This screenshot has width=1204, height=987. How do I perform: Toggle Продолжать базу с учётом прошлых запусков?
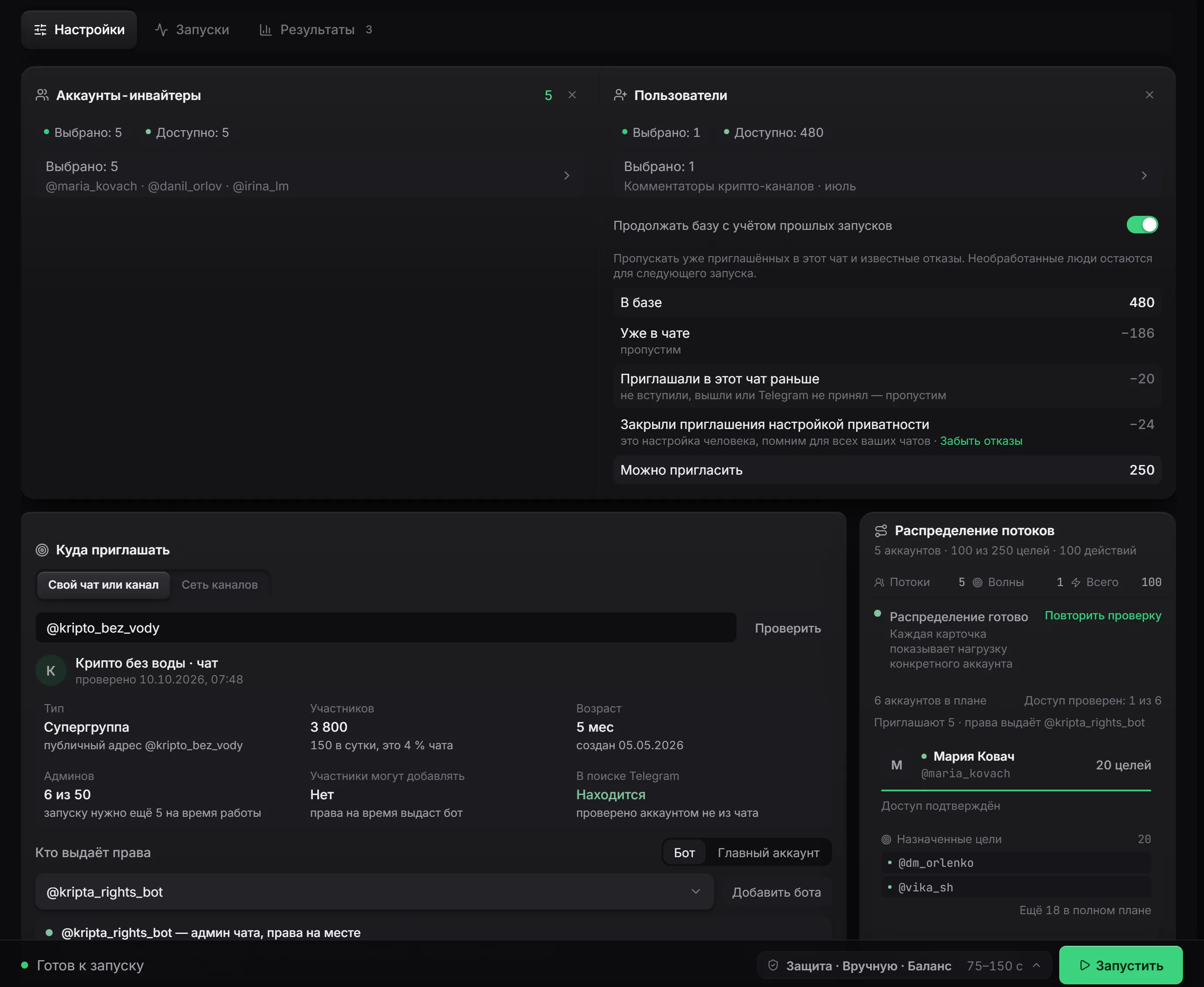1142,225
